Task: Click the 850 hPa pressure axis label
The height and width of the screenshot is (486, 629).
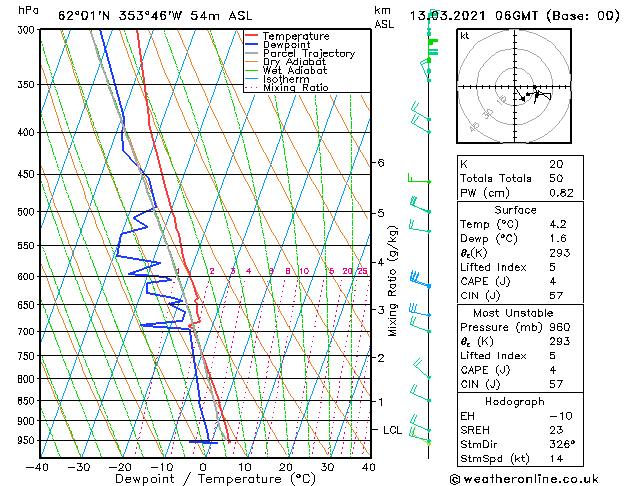Action: [x=28, y=401]
